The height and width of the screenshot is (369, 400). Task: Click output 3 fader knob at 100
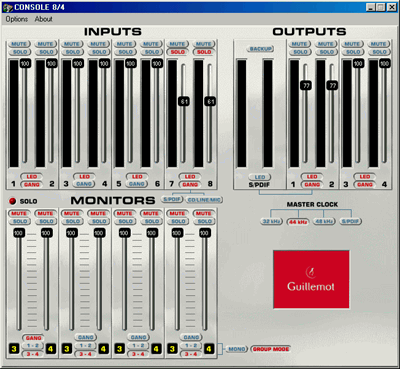(x=358, y=64)
